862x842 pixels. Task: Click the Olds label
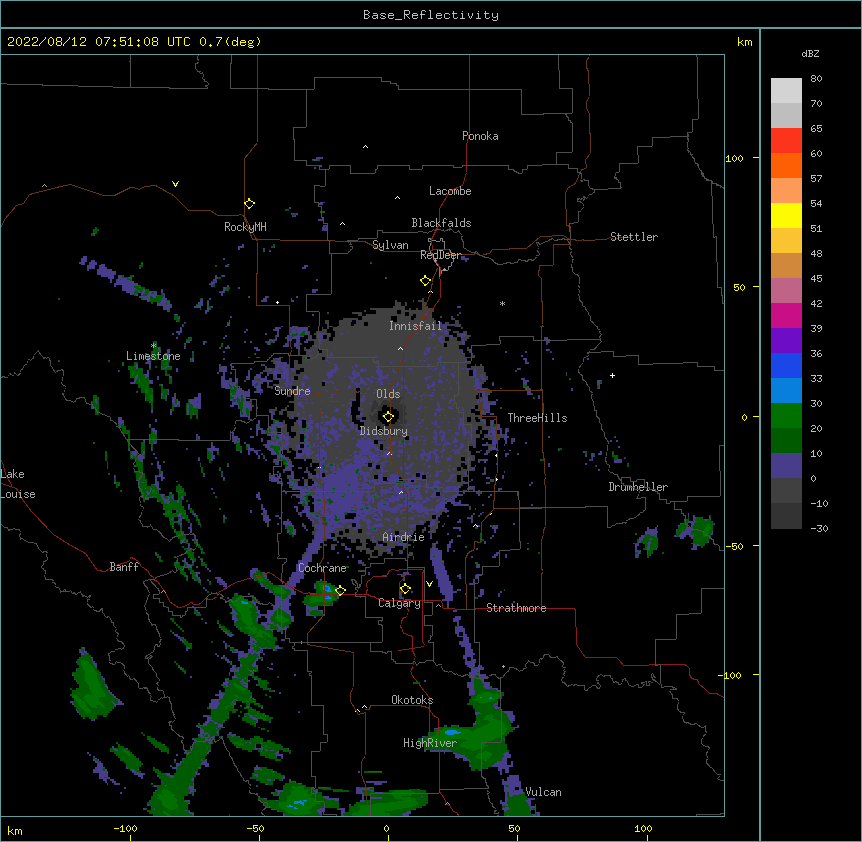click(x=388, y=394)
